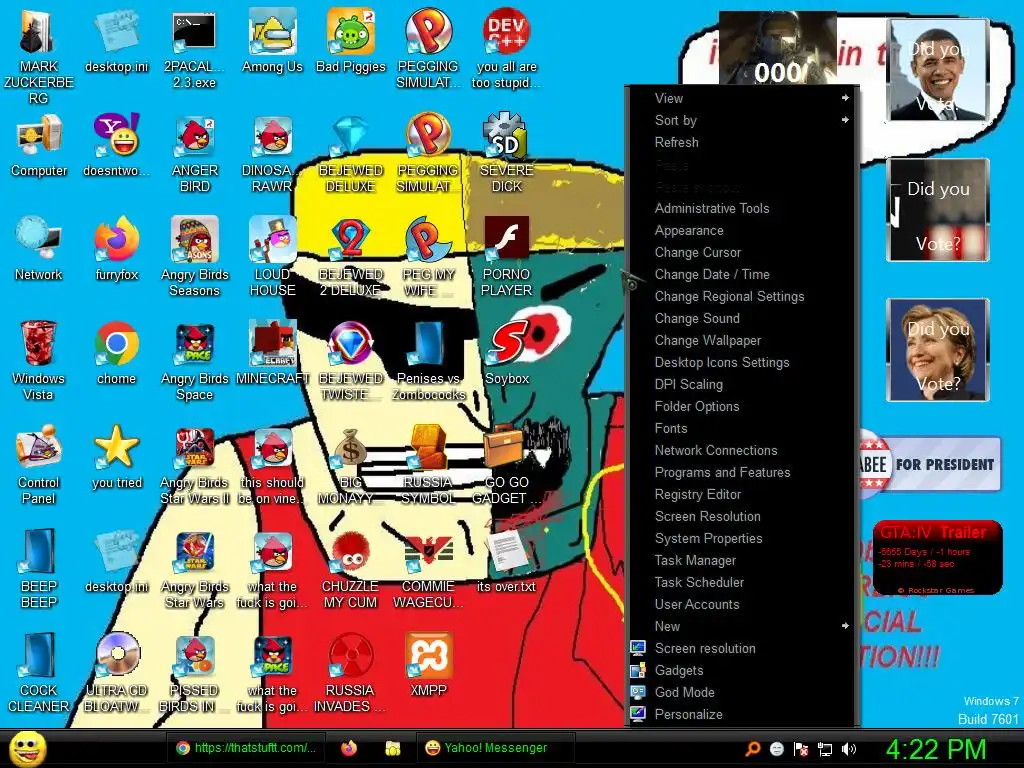1024x768 pixels.
Task: Expand the View submenu
Action: point(742,98)
